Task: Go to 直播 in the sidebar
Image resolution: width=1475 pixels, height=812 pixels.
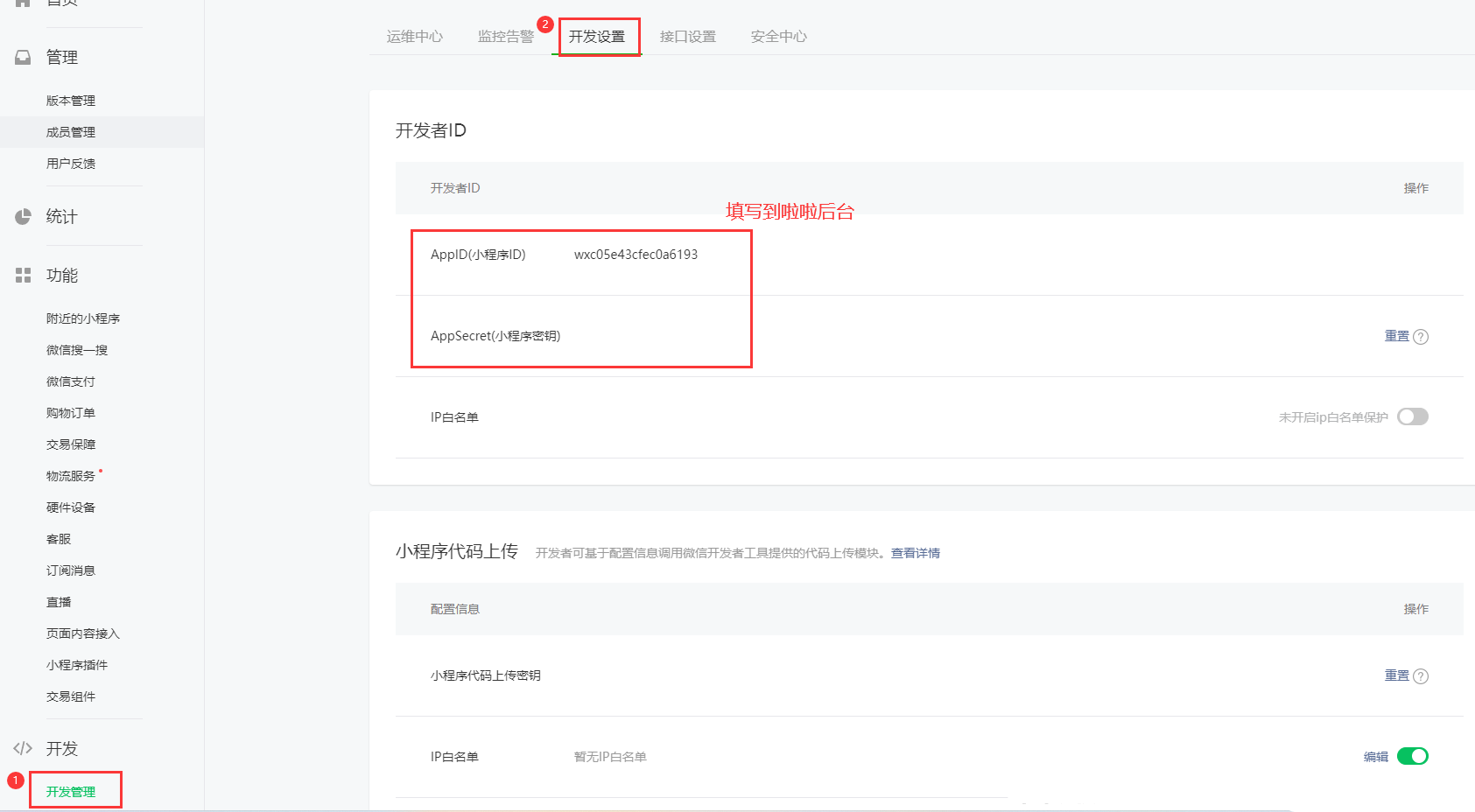Action: pyautogui.click(x=59, y=602)
